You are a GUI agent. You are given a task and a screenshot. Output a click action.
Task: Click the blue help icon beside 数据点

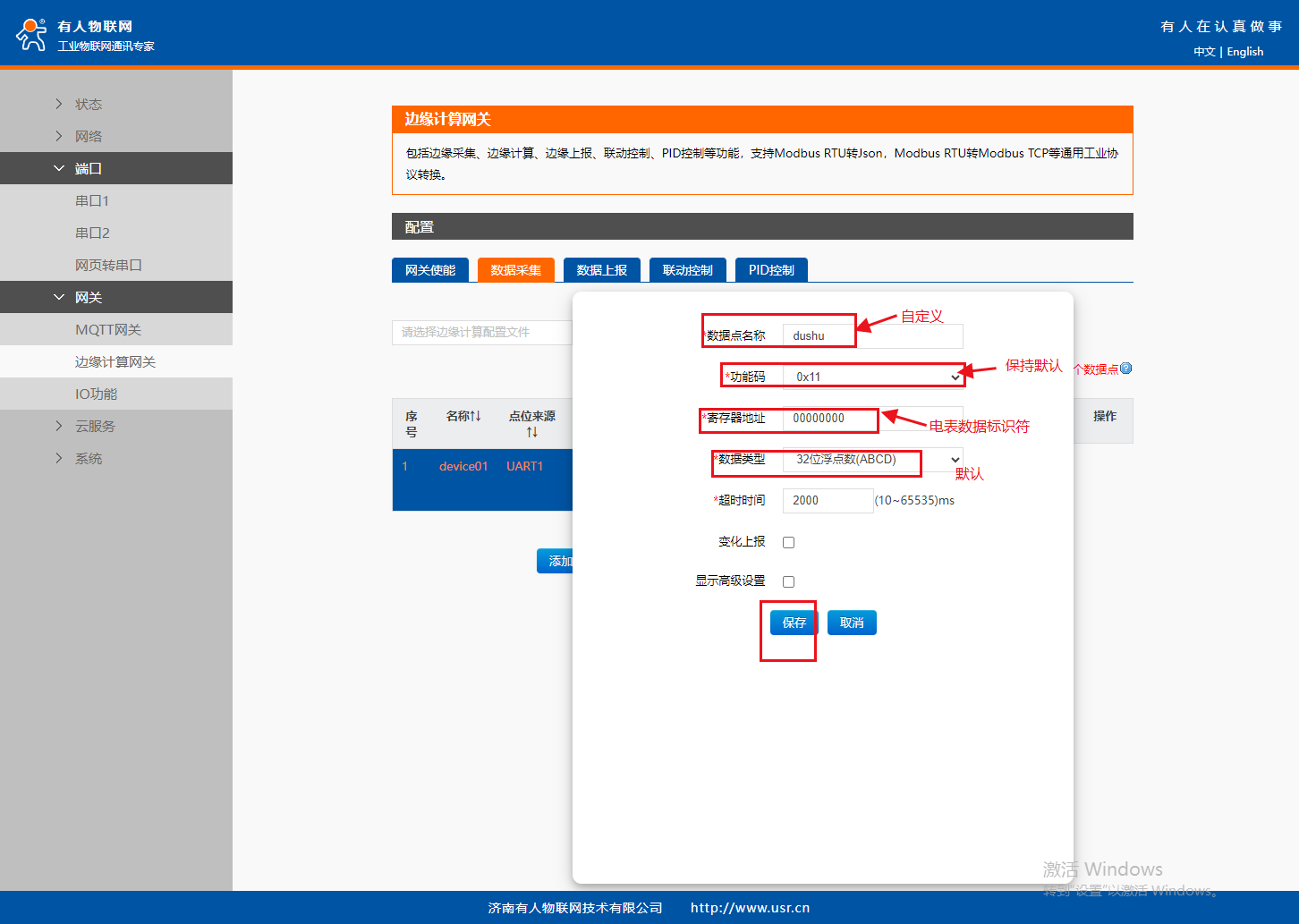(1125, 369)
